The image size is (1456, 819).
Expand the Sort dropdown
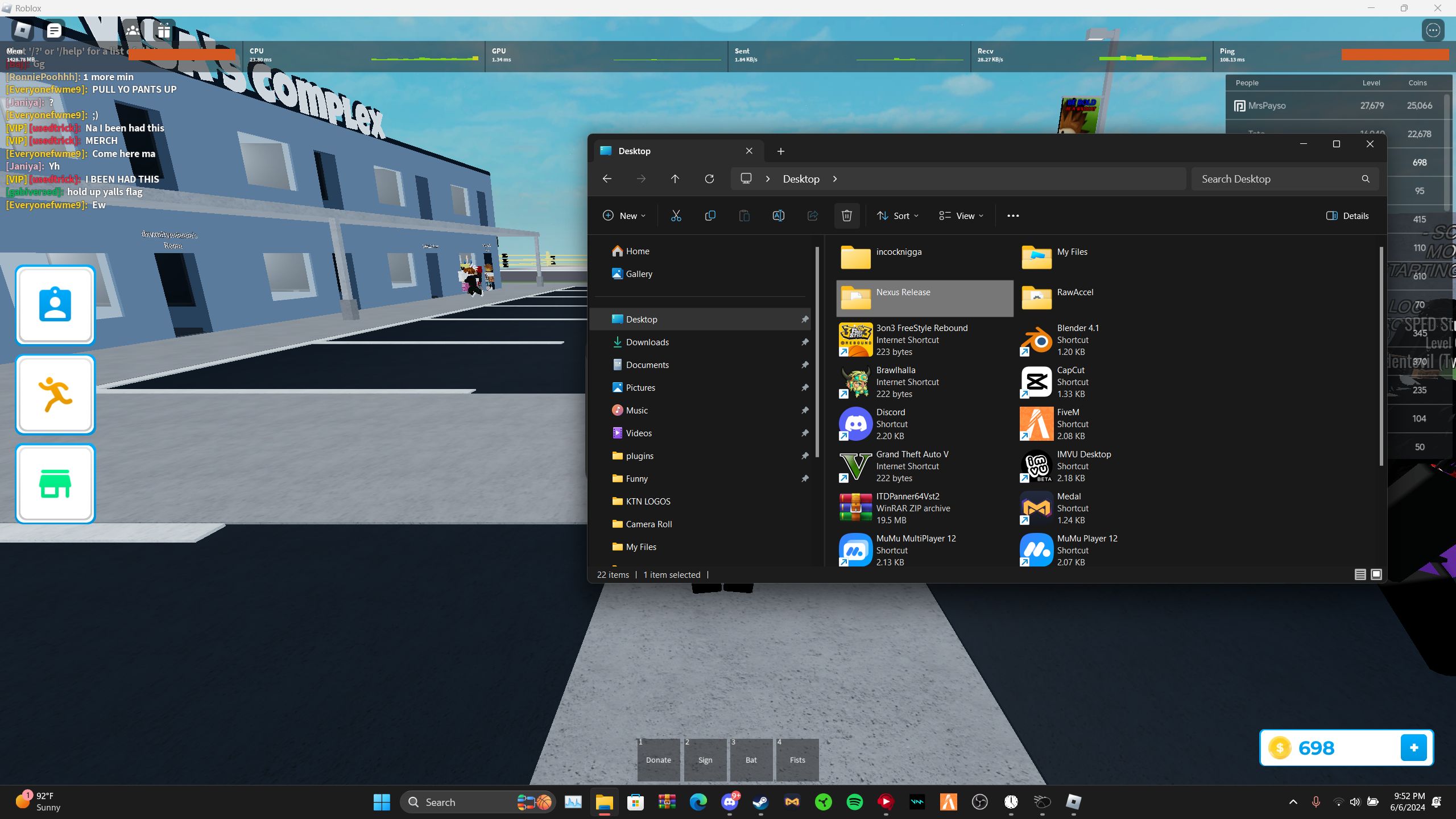click(x=897, y=216)
